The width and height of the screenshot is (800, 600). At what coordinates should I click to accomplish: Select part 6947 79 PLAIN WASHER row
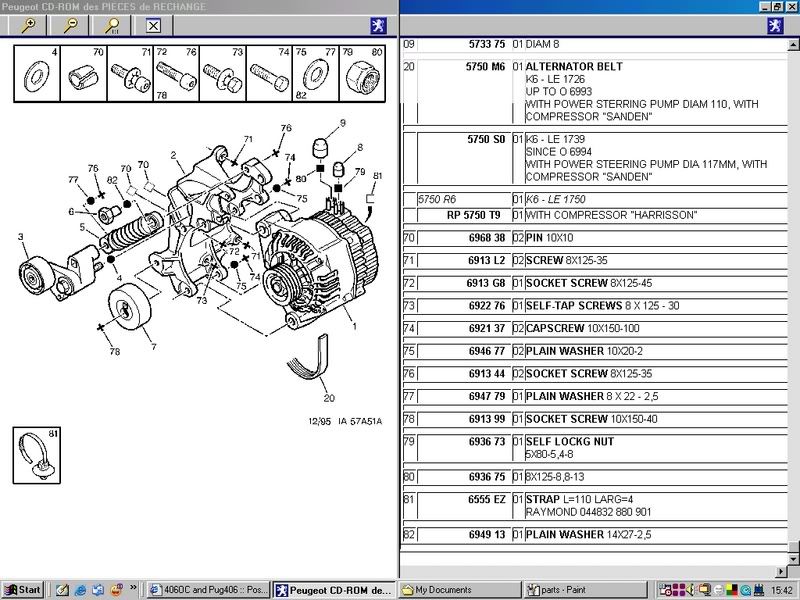tap(595, 396)
